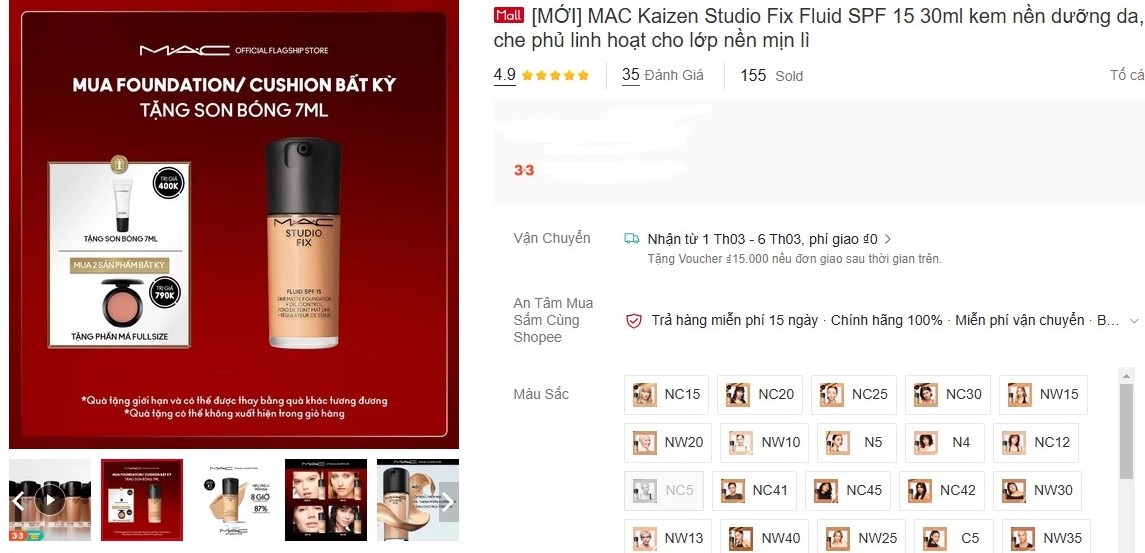Click the red shield guarantee icon
This screenshot has width=1145, height=553.
pyautogui.click(x=634, y=321)
